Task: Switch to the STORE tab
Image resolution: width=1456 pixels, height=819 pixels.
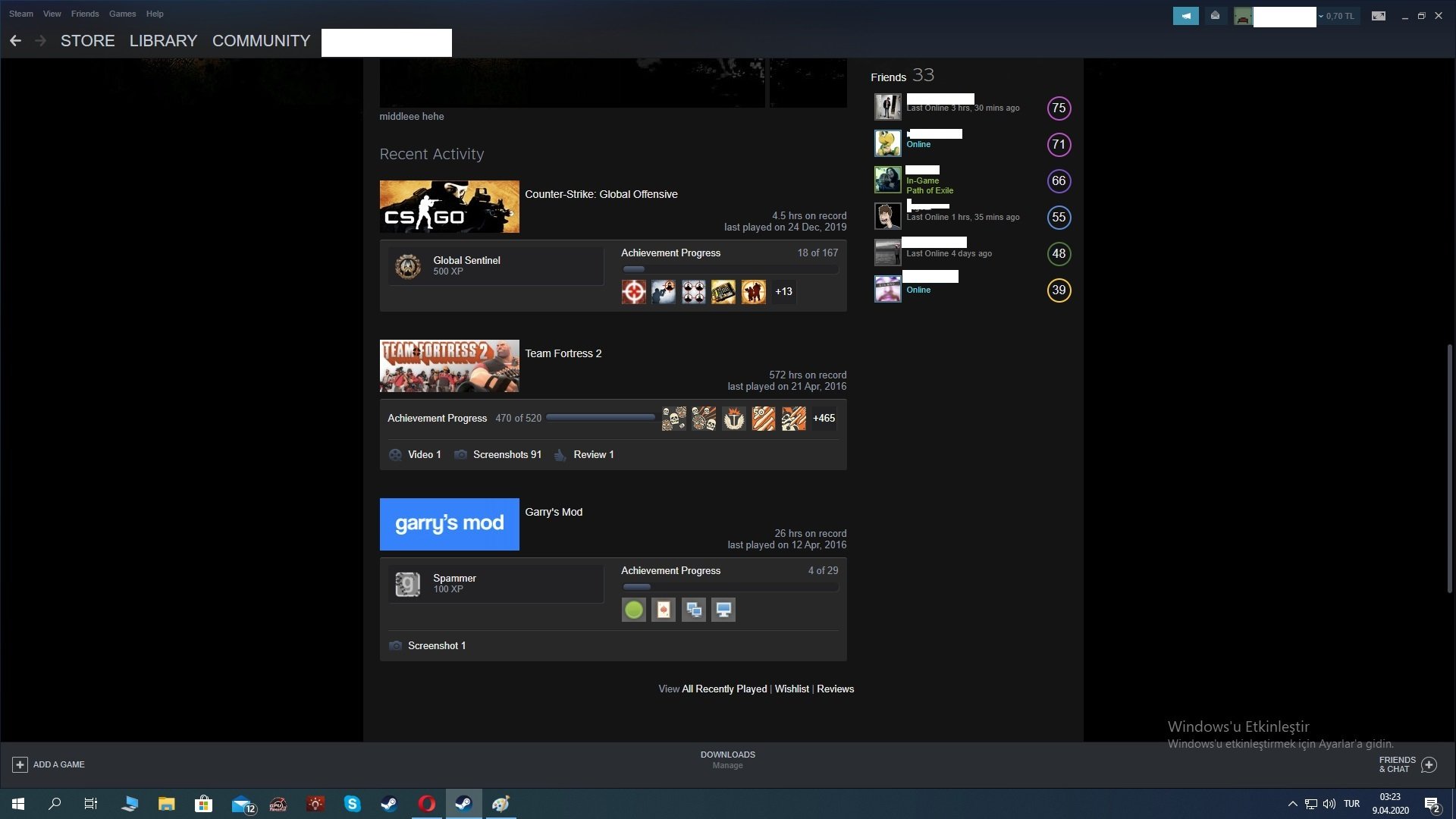Action: 88,41
